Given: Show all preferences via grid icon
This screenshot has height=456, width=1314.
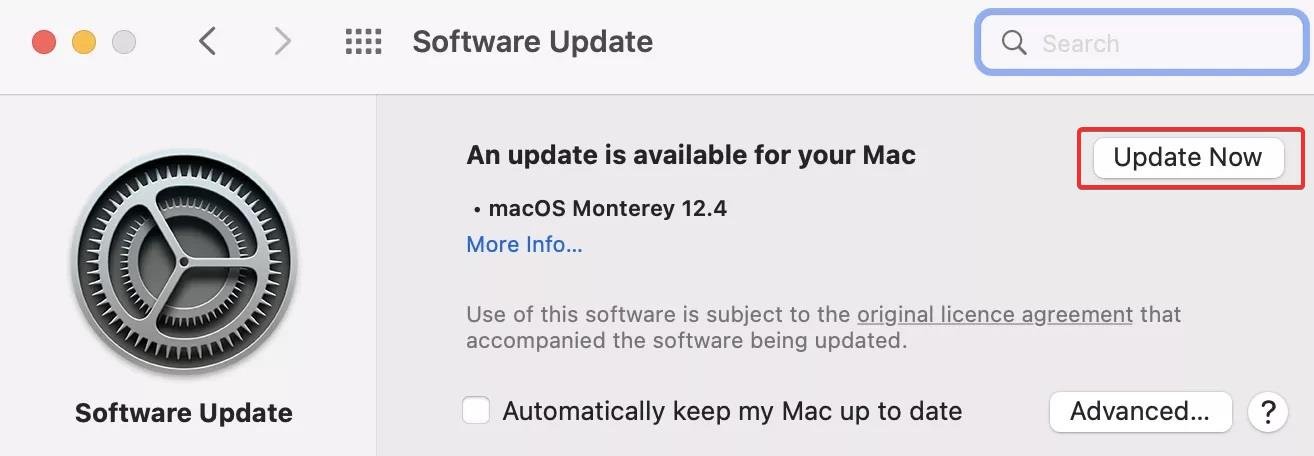Looking at the screenshot, I should [363, 42].
